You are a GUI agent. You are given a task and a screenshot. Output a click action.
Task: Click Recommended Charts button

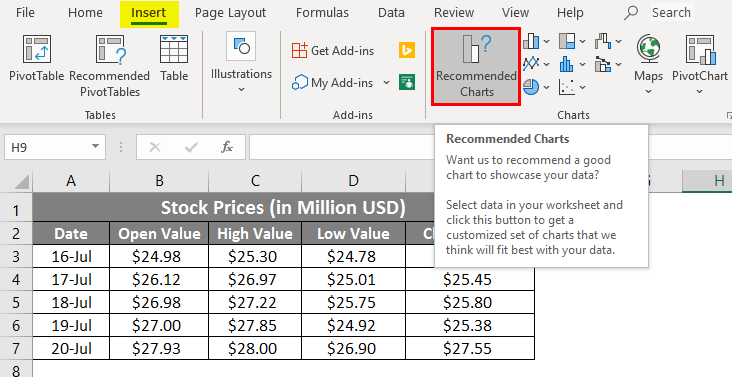coord(476,66)
